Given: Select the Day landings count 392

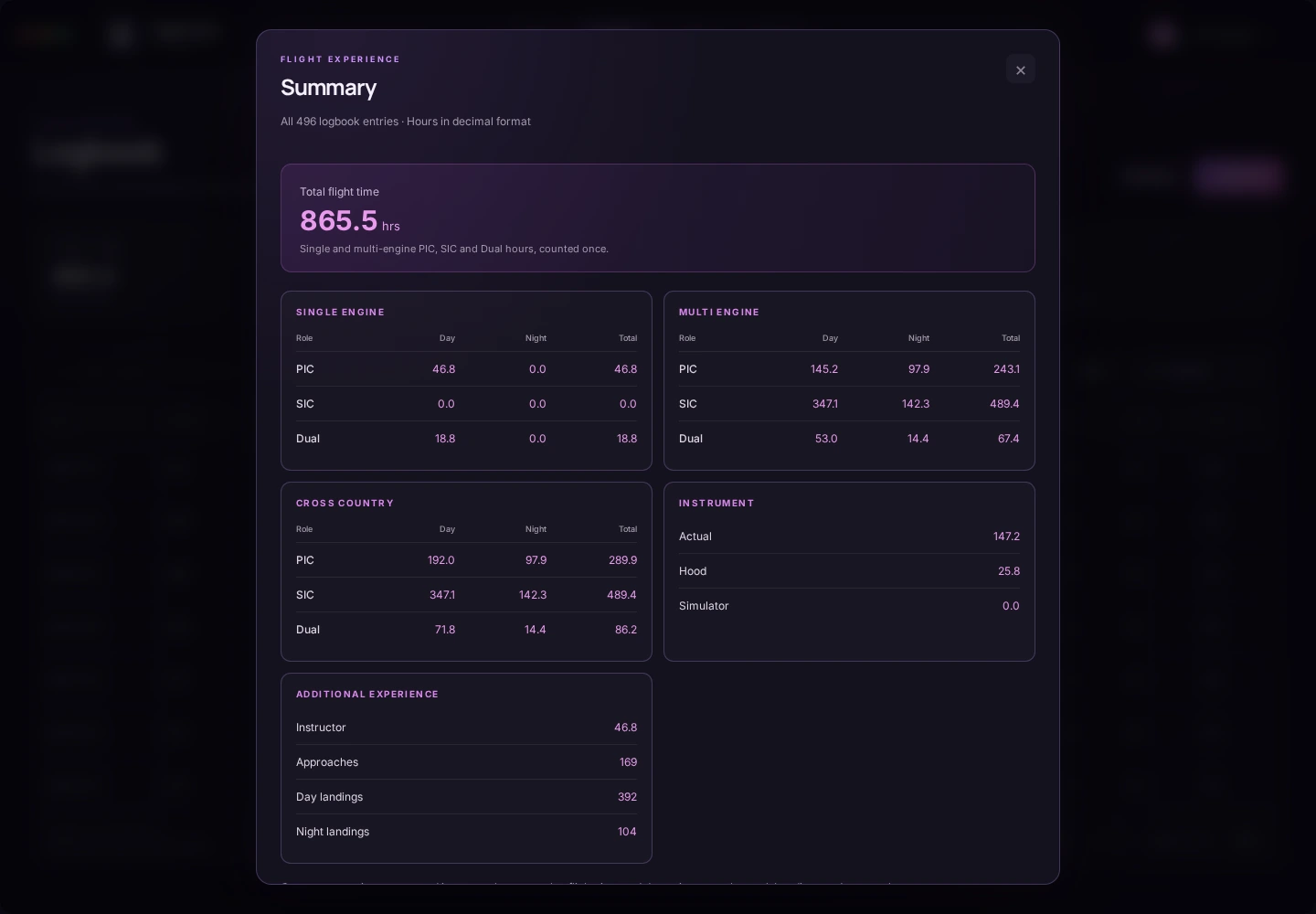Looking at the screenshot, I should coord(627,797).
